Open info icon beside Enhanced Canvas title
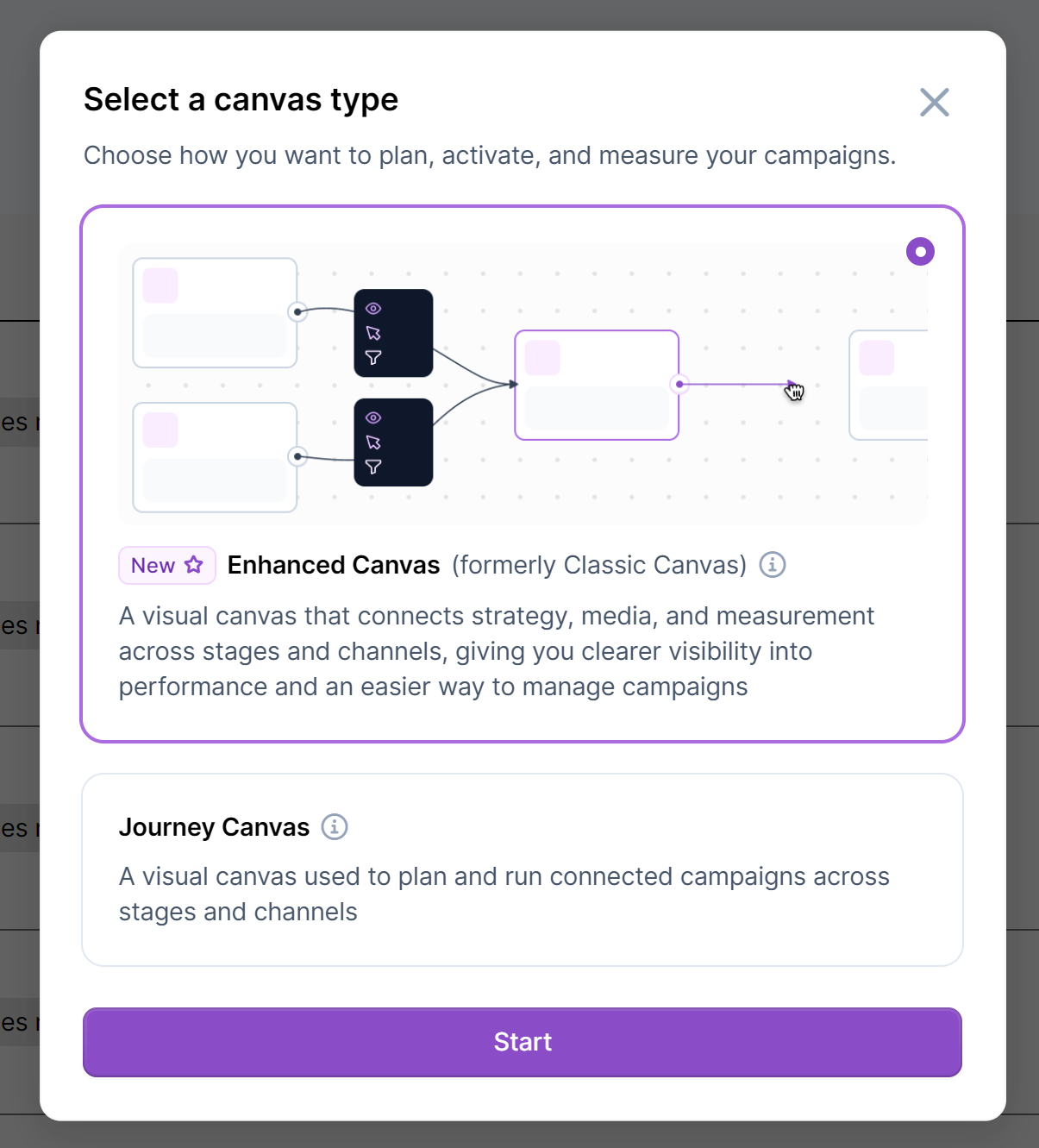Viewport: 1039px width, 1148px height. [772, 565]
